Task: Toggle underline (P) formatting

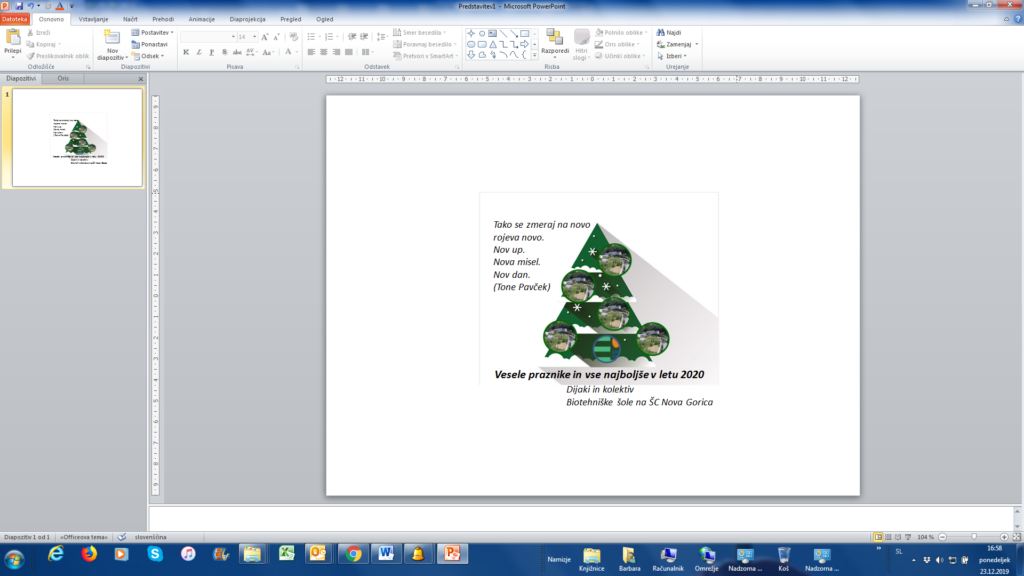Action: [212, 52]
